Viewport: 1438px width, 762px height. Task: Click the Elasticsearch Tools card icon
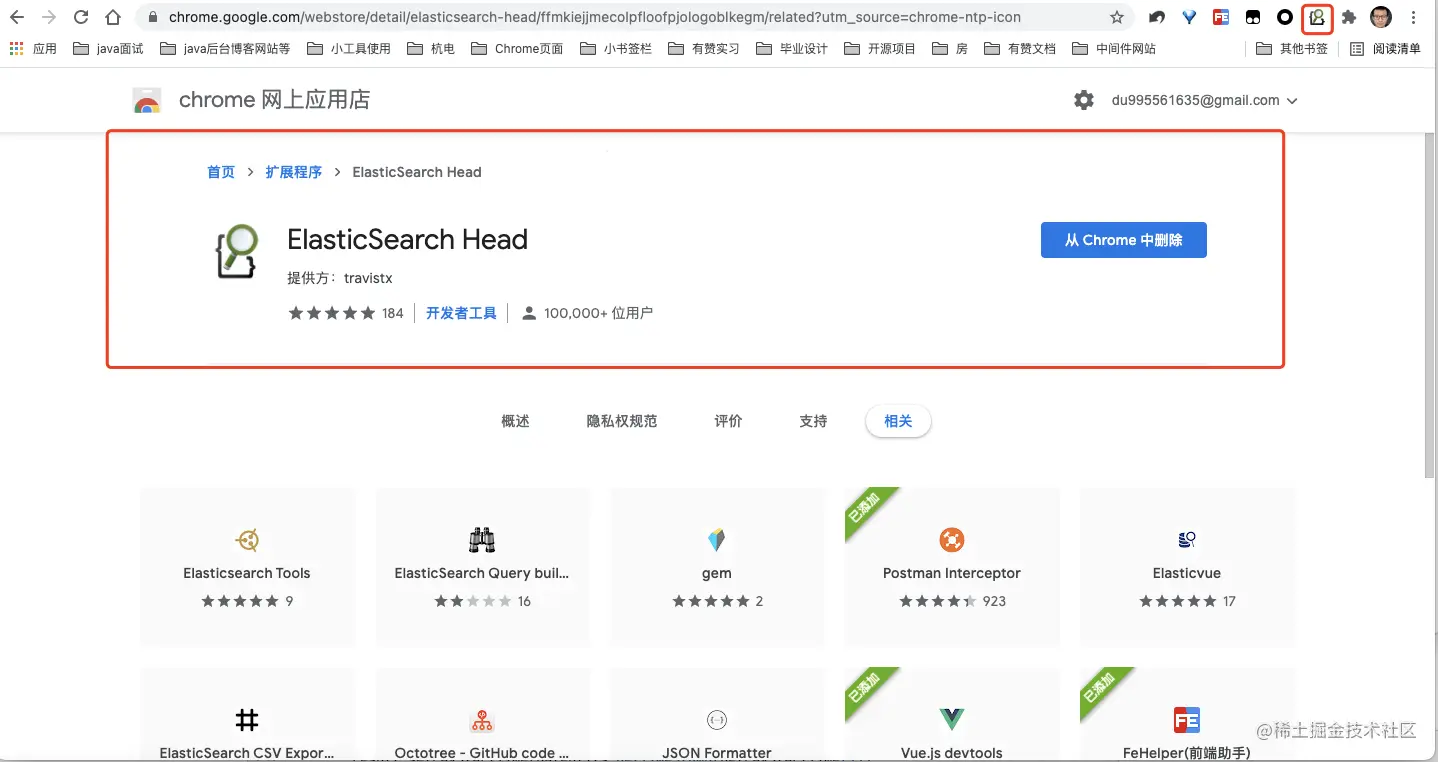click(247, 541)
